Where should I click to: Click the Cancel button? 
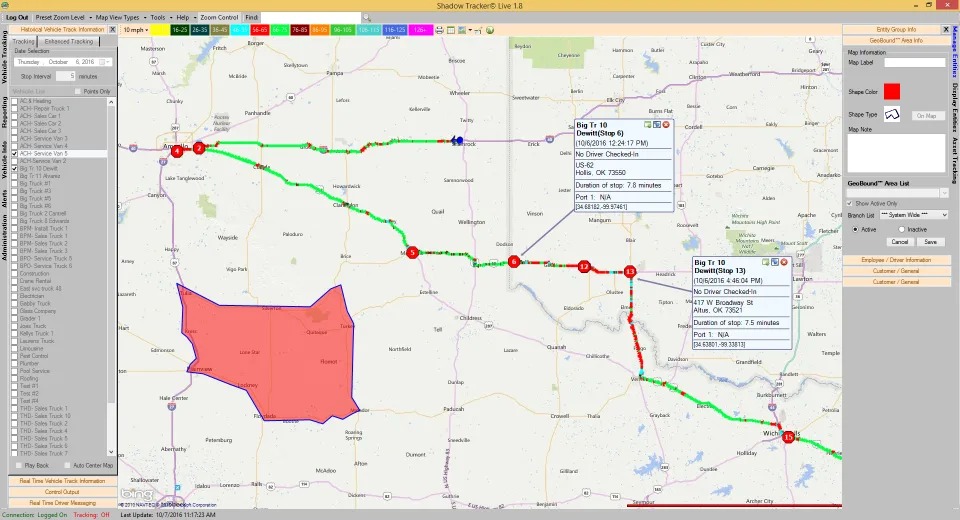pos(899,242)
